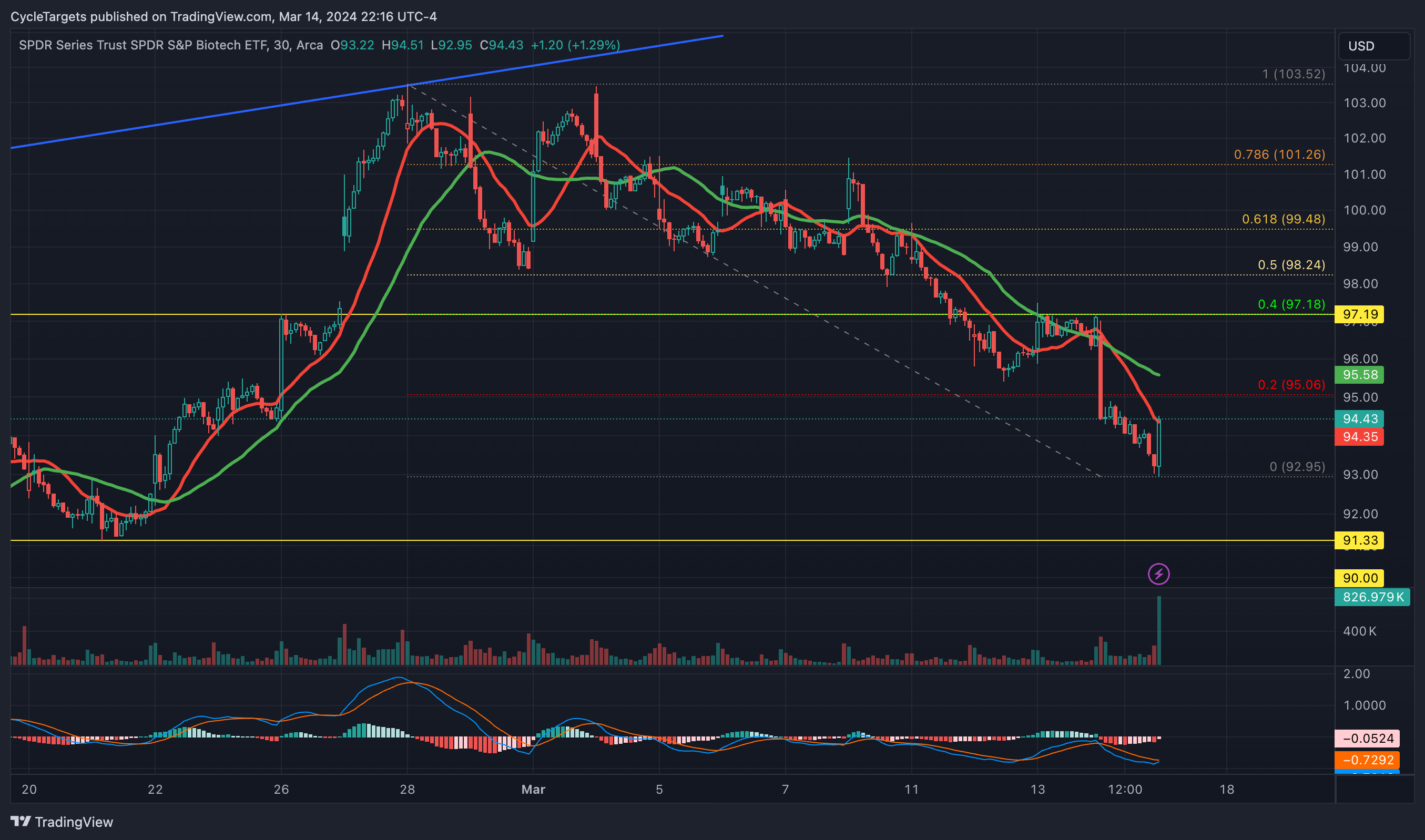Click the 0.4 (97.18) Fibonacci level label
The image size is (1425, 840).
tap(1291, 304)
